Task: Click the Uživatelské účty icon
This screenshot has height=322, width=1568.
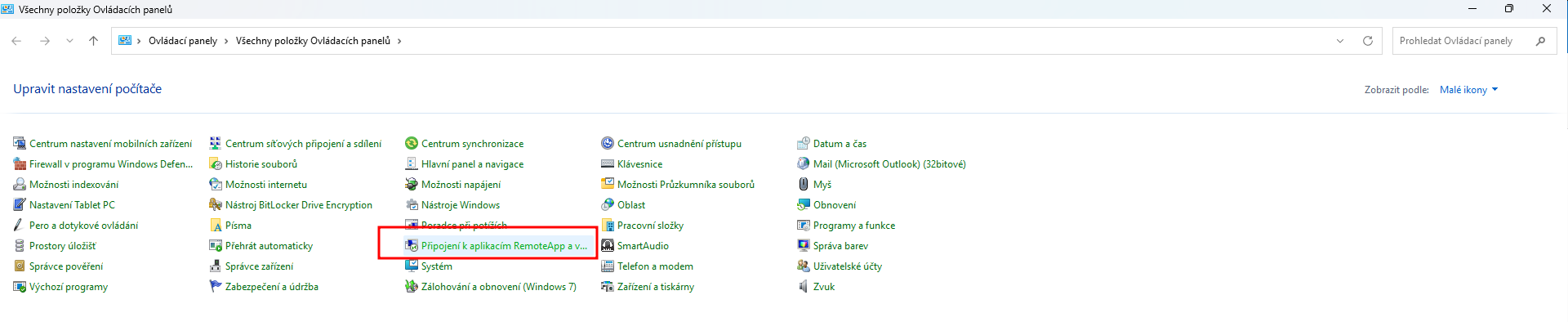Action: click(x=804, y=266)
